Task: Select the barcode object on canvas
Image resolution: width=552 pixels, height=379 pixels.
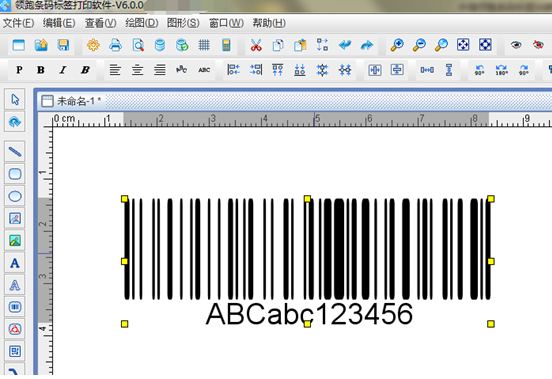Action: [x=307, y=261]
